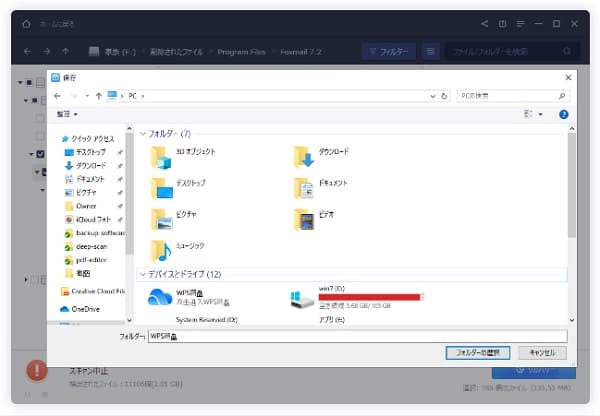600x416 pixels.
Task: Switch to list view icon beside filter
Action: coord(430,51)
